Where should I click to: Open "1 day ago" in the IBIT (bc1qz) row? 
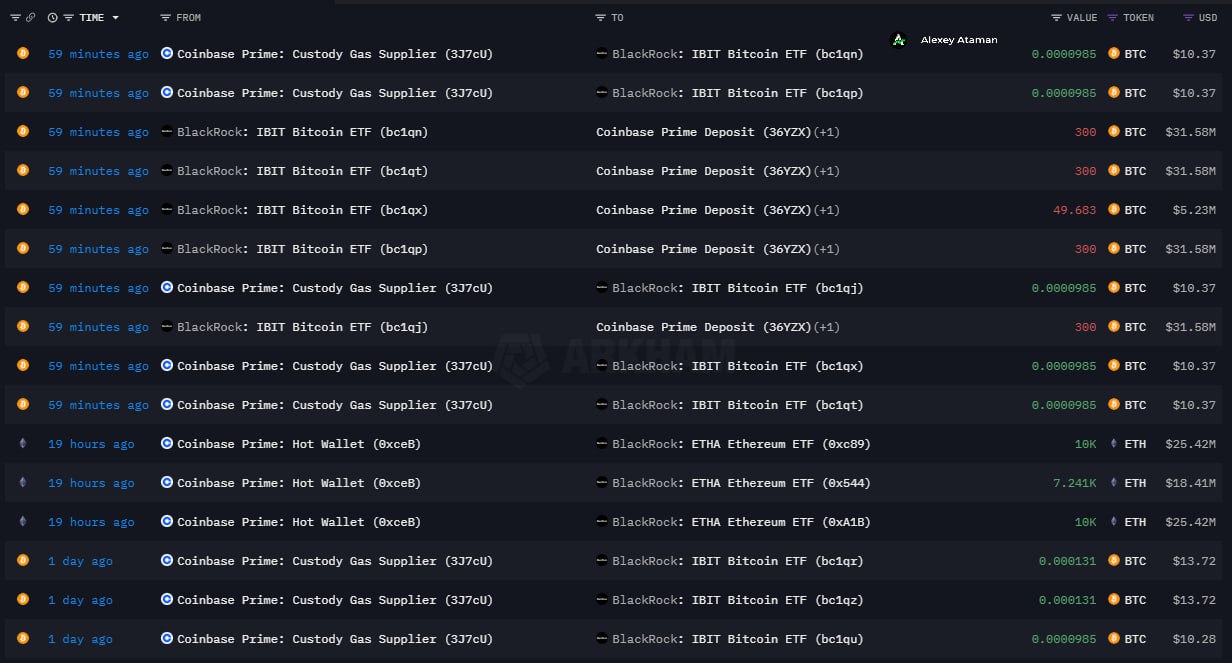tap(80, 600)
